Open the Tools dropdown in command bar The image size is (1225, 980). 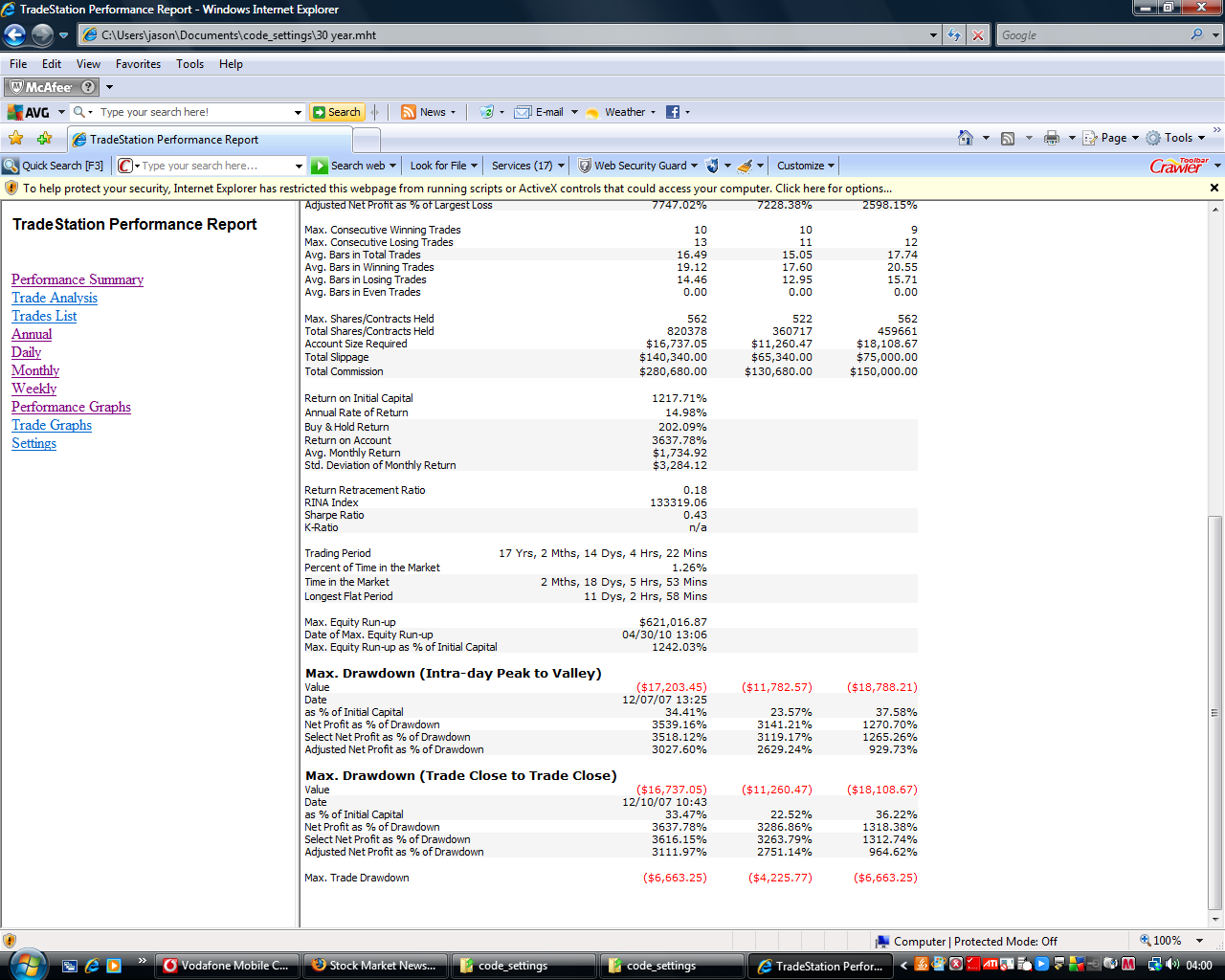click(1201, 138)
